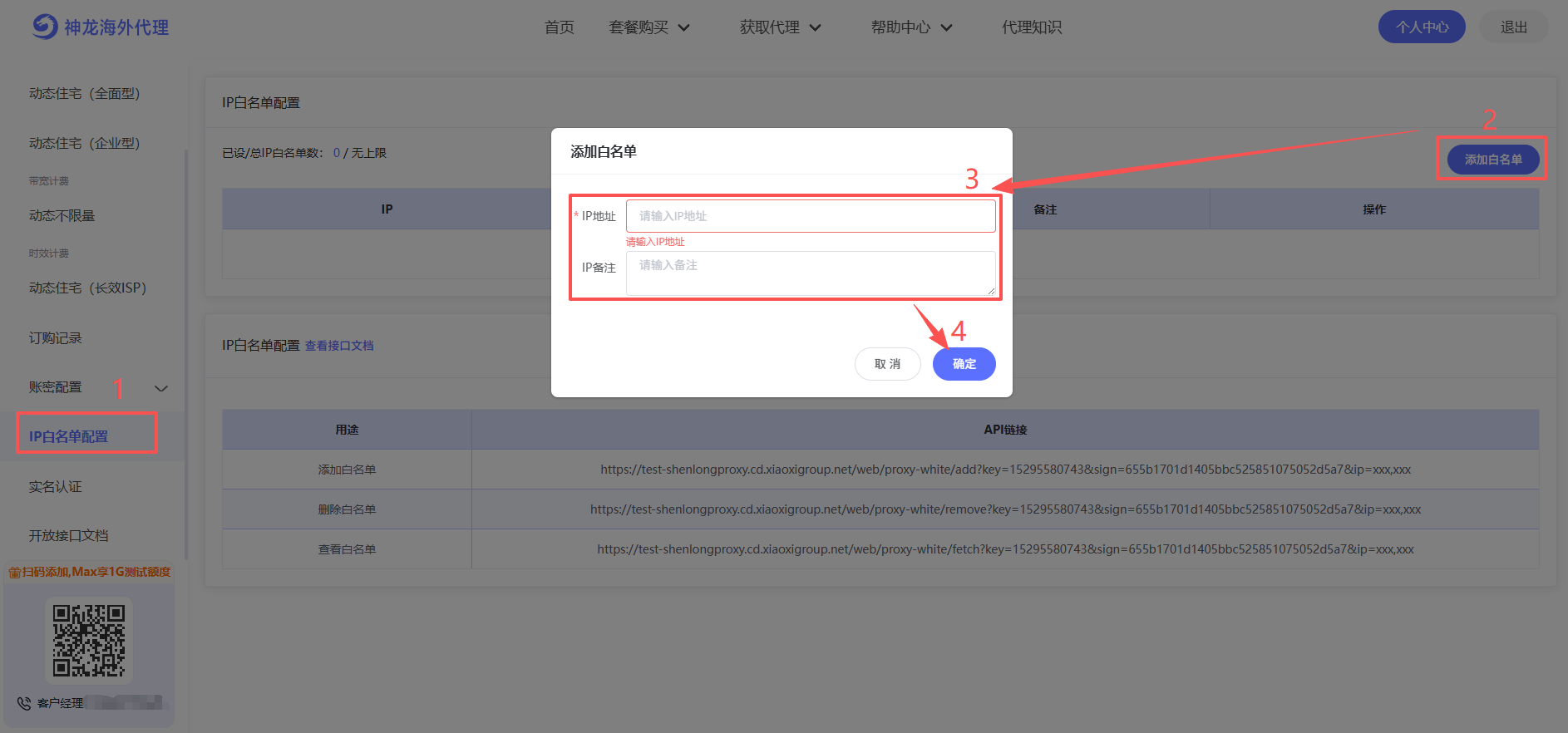Click the 添加白名单 button

click(1492, 160)
